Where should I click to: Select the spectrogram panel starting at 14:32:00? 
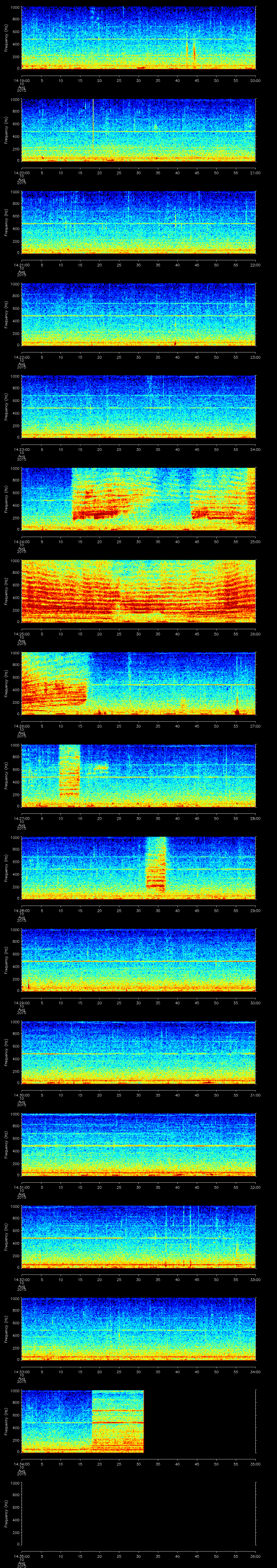coord(138,1237)
